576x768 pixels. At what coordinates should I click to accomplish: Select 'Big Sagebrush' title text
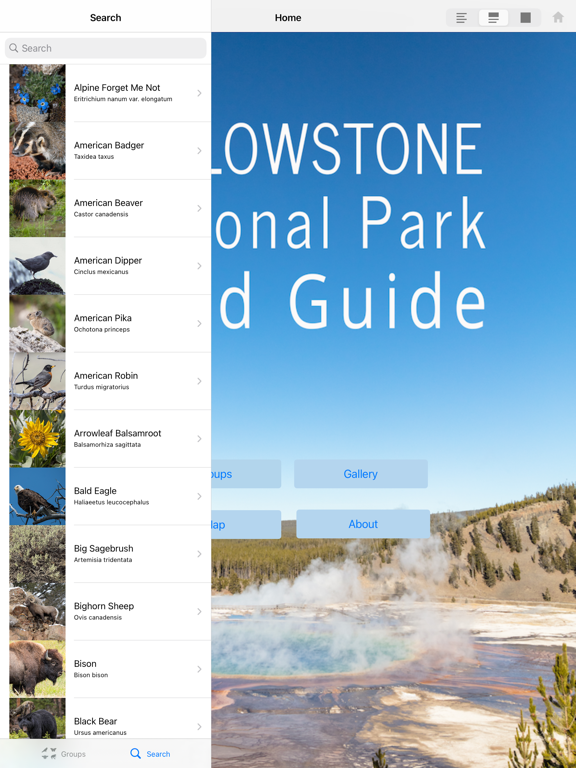(x=103, y=549)
